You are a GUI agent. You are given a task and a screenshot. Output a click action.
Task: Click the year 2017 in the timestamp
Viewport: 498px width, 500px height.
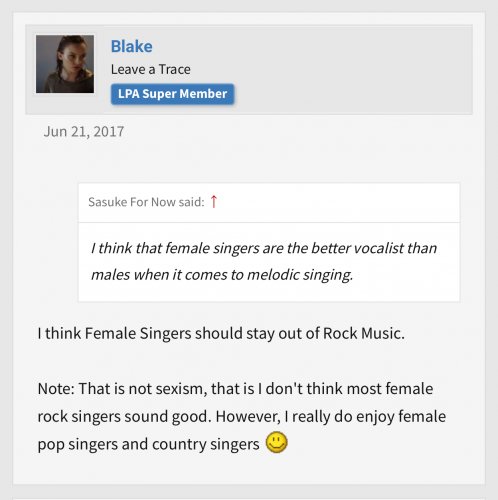click(109, 132)
